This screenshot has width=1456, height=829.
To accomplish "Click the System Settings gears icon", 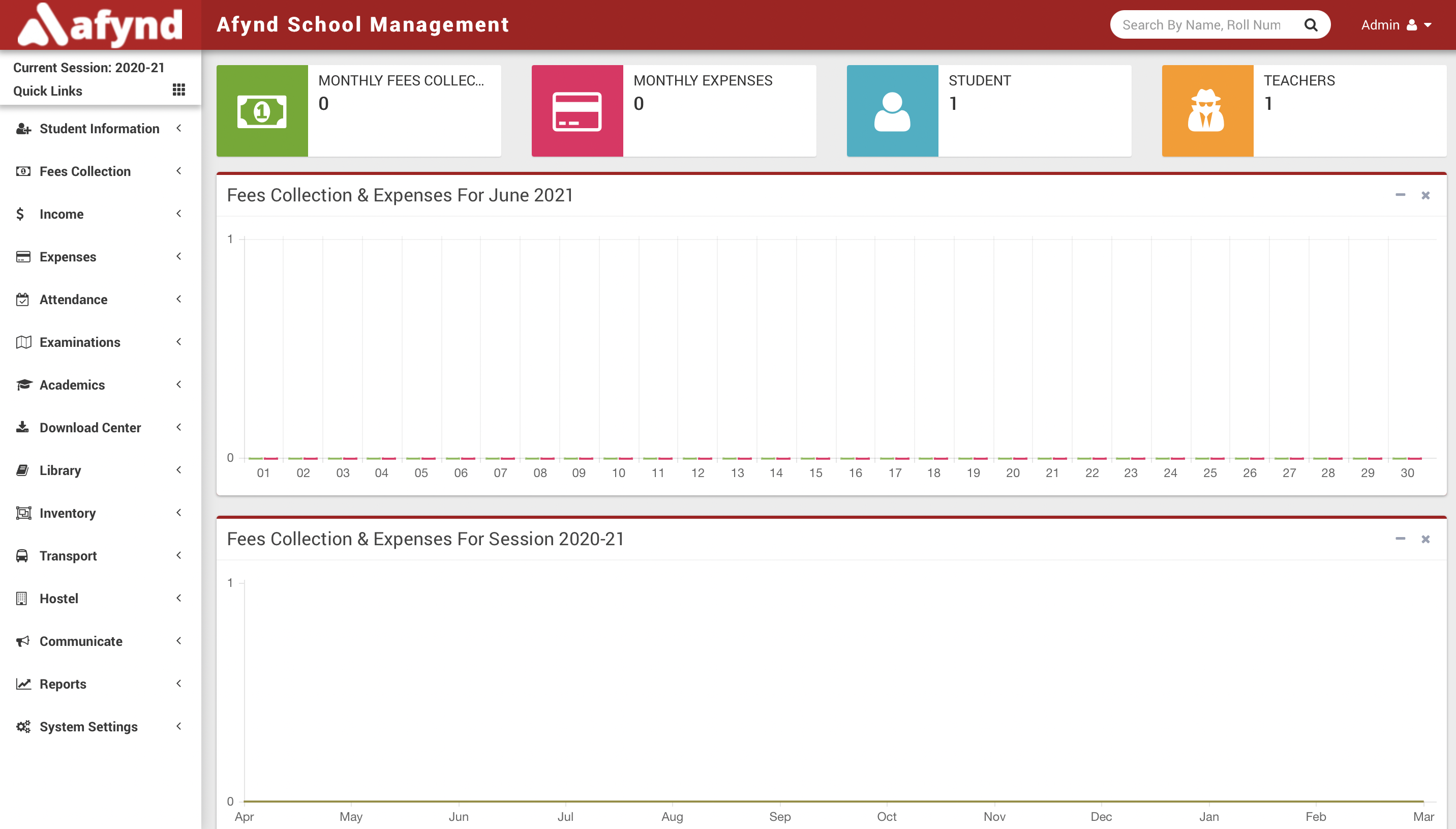I will tap(23, 726).
